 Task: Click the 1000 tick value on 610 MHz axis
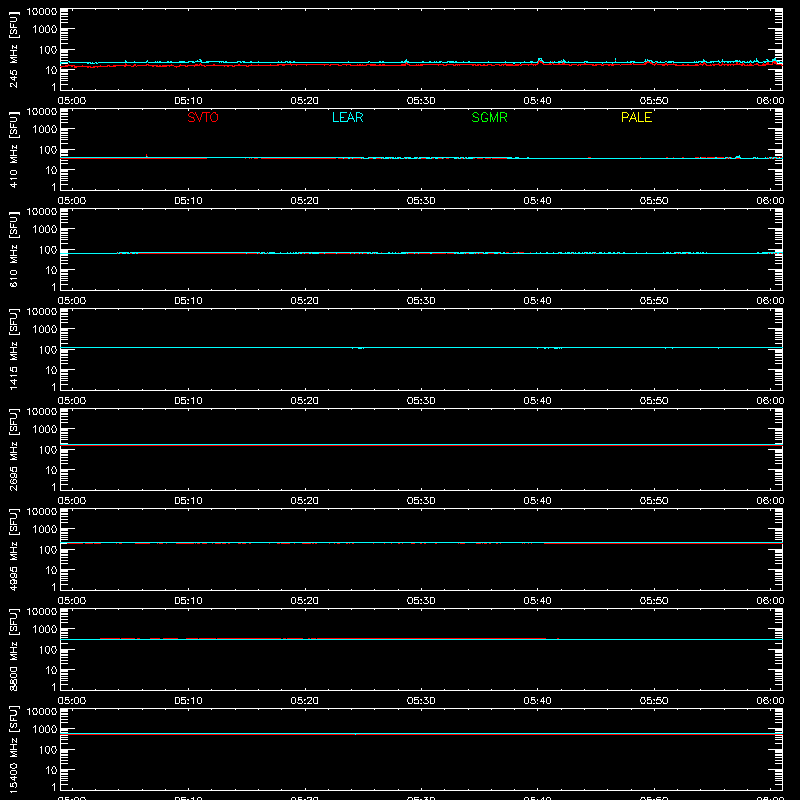45,230
